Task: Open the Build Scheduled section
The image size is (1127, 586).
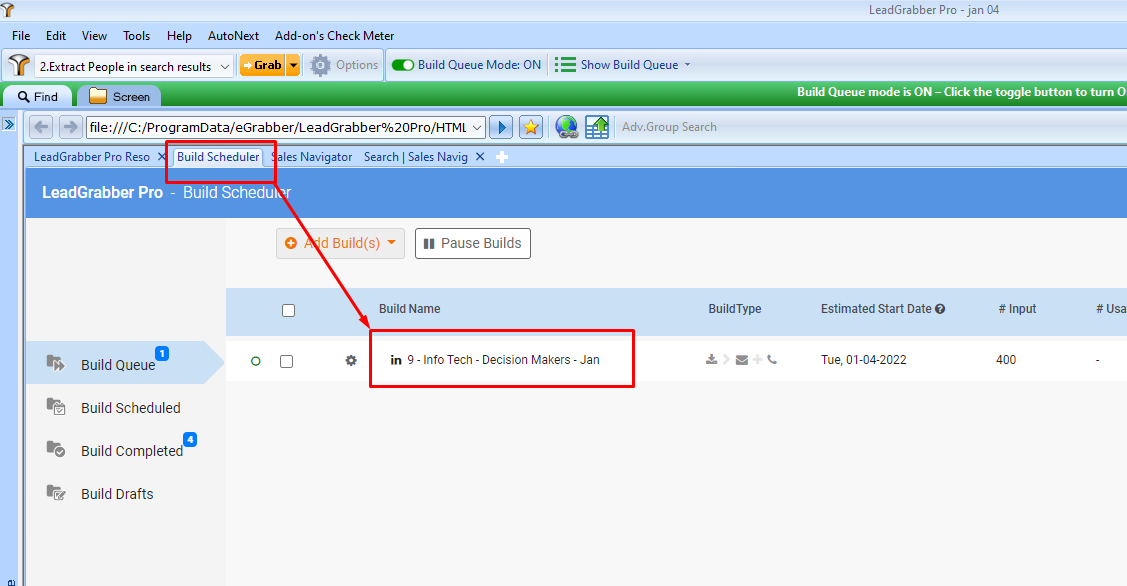Action: click(x=131, y=408)
